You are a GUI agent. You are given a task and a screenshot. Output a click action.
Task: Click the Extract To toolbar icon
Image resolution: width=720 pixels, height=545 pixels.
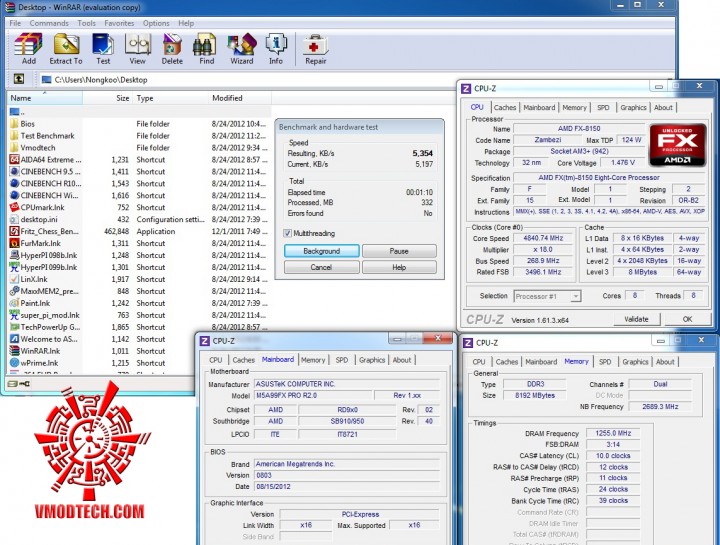66,45
